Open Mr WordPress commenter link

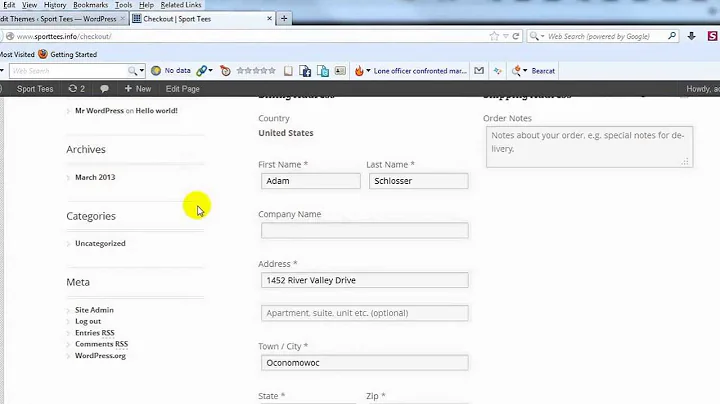99,111
